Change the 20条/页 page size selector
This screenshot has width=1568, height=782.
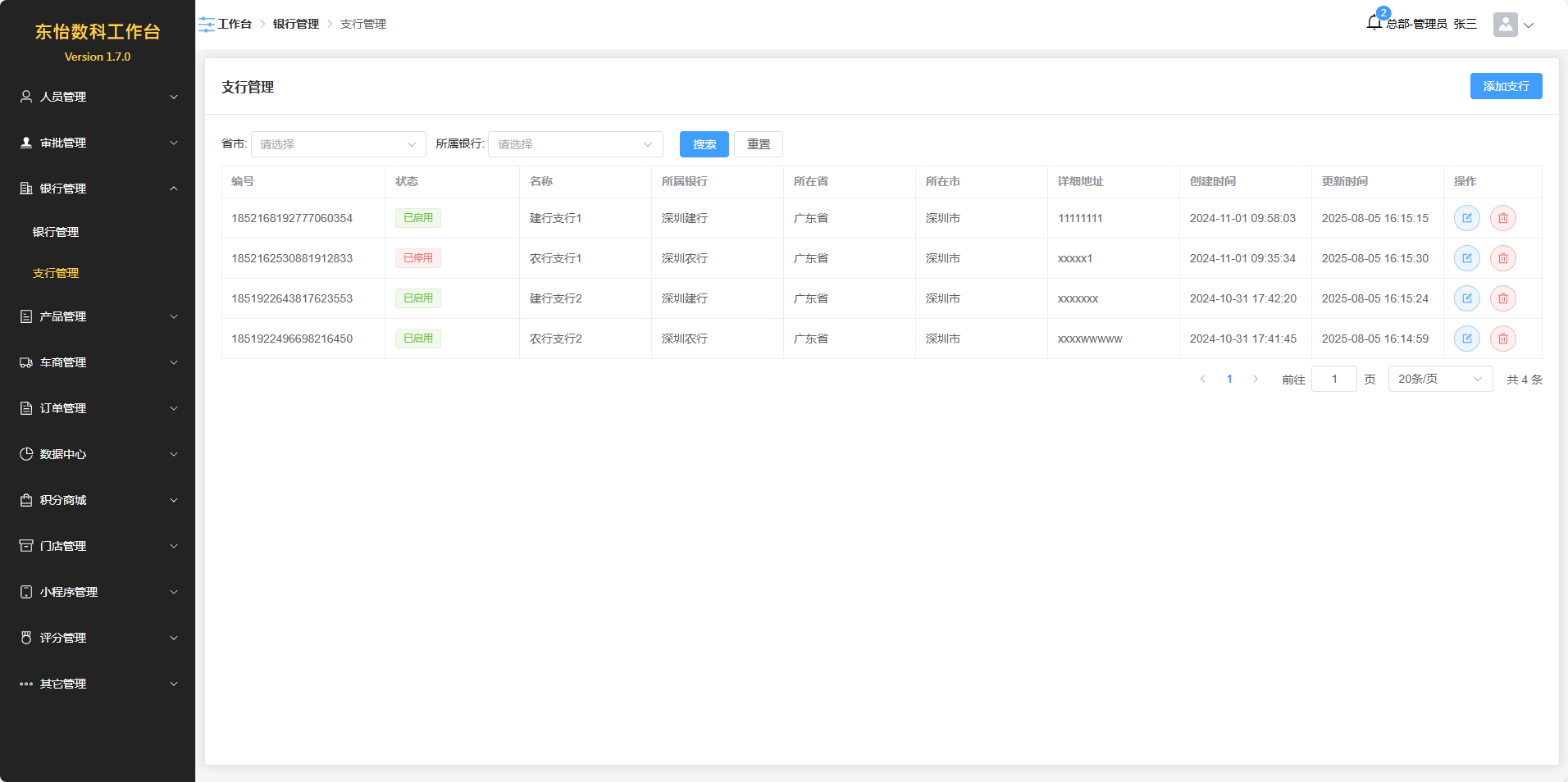tap(1439, 379)
